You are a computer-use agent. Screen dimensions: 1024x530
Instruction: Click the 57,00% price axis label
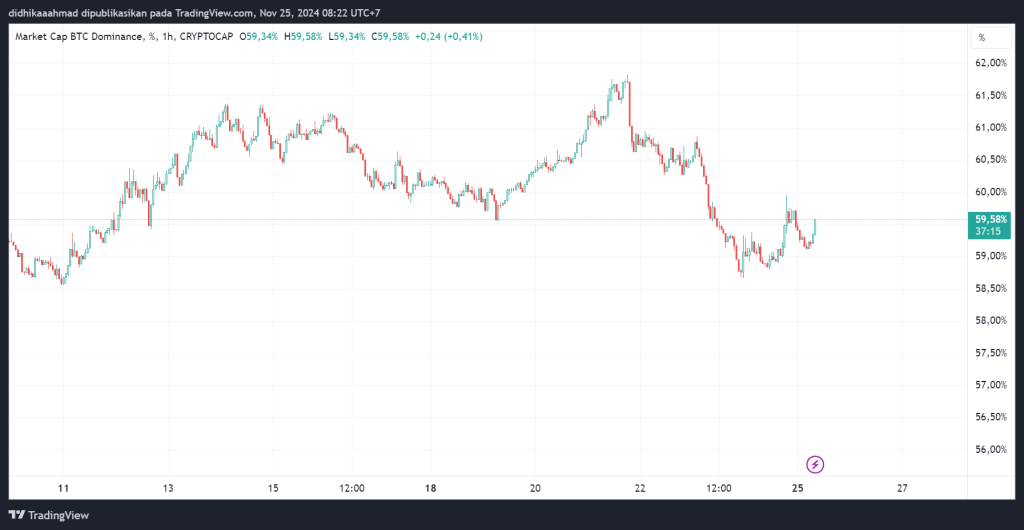coord(991,385)
